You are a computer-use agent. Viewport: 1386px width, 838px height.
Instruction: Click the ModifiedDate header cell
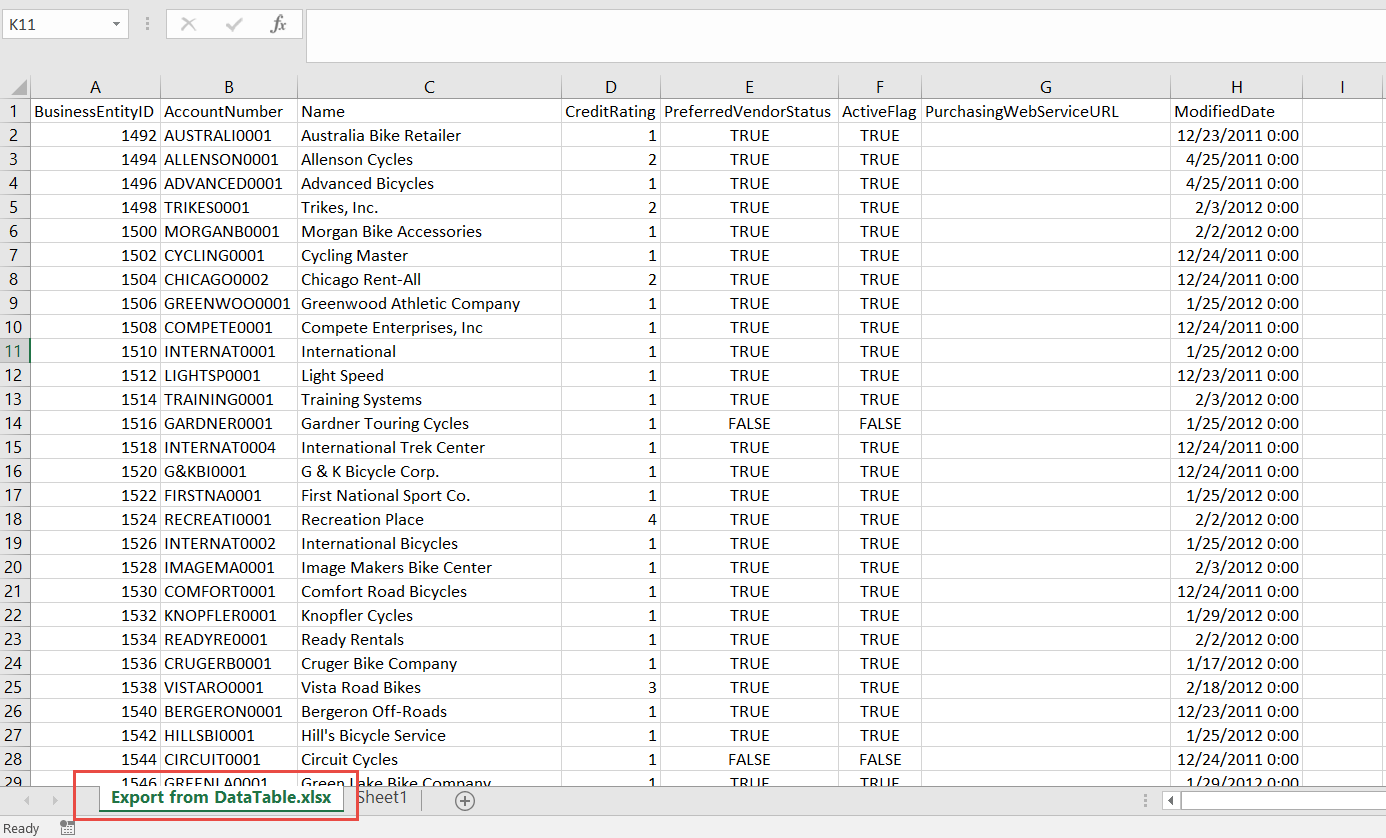[1237, 111]
